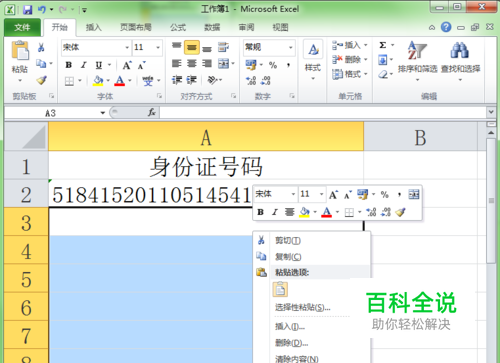This screenshot has height=363, width=500.
Task: Open the 文件 file tab
Action: [22, 28]
